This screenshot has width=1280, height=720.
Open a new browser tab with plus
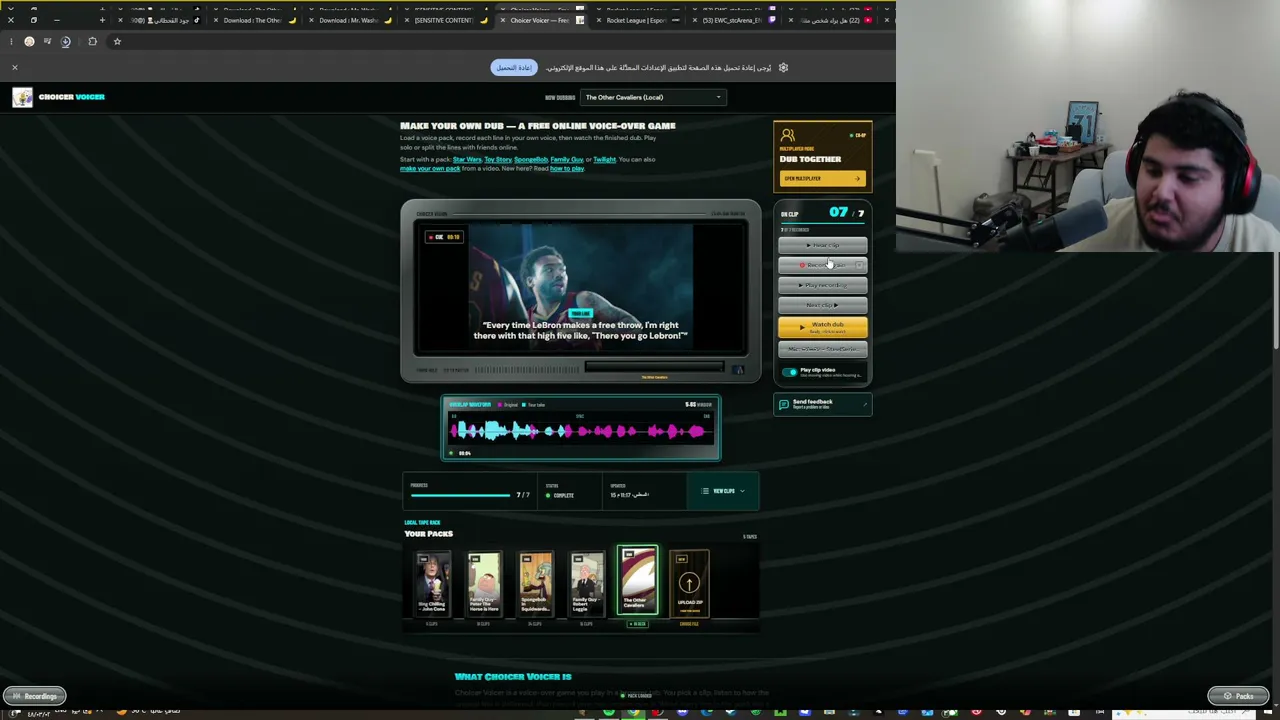pos(102,20)
